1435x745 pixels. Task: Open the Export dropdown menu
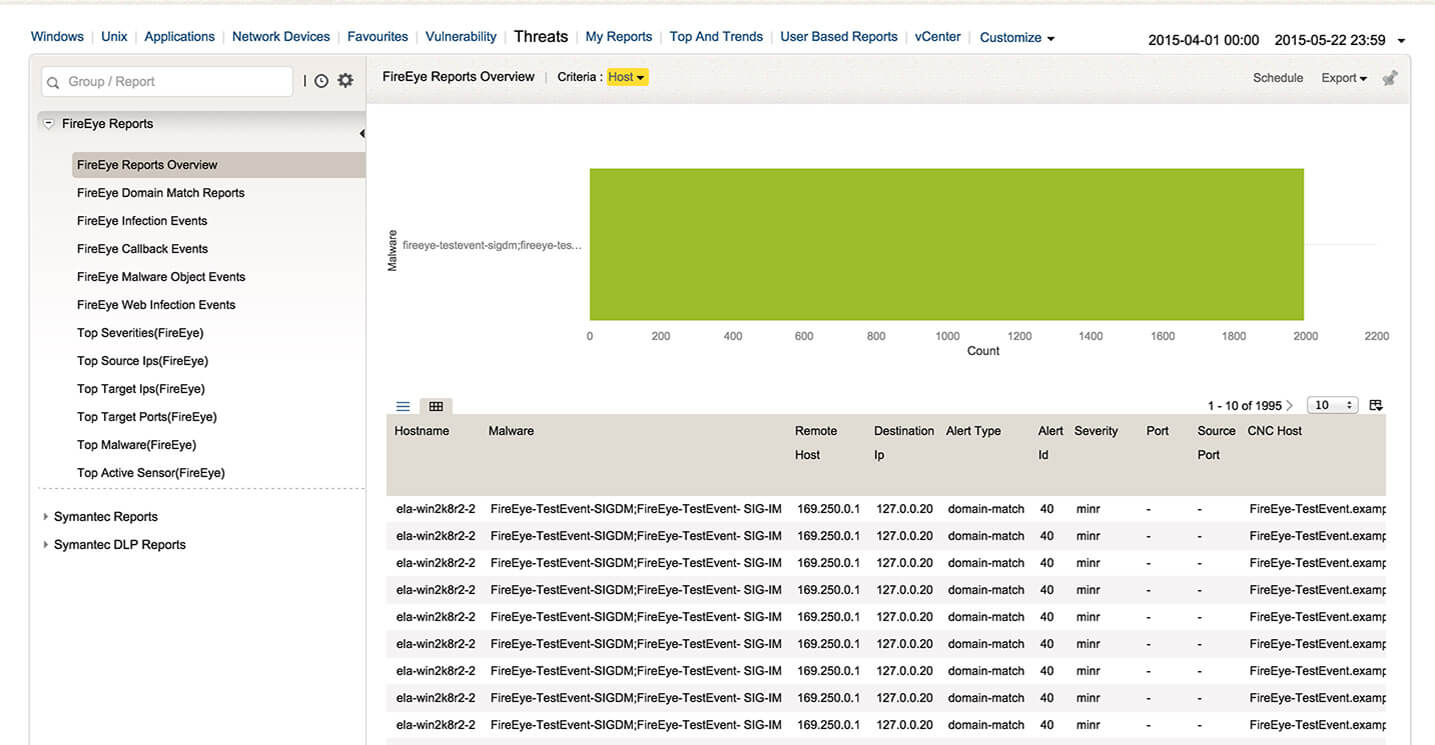[1344, 78]
